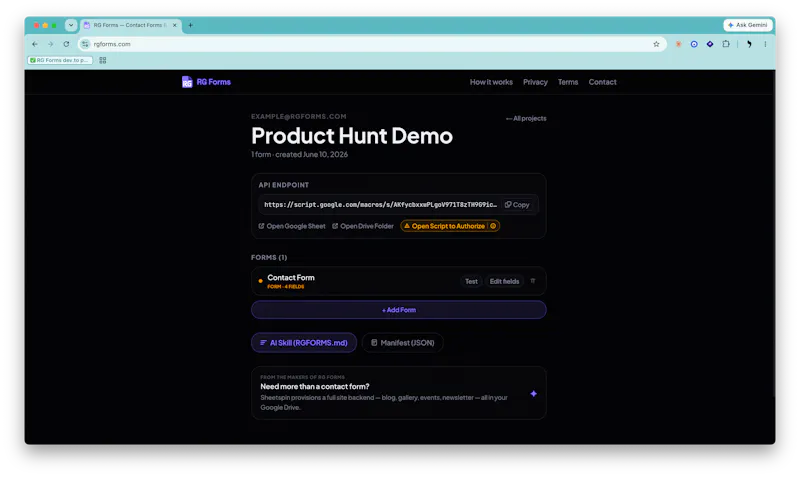Select the AI Skill (RGFORMS.md) tab
This screenshot has width=800, height=477.
tap(304, 343)
